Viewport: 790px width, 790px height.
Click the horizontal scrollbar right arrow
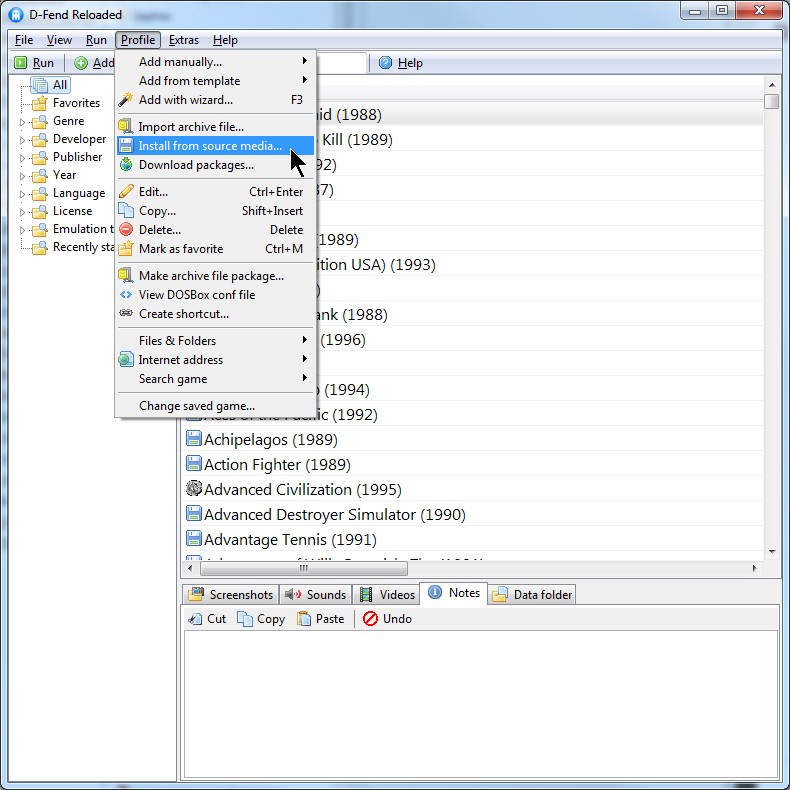pos(754,568)
